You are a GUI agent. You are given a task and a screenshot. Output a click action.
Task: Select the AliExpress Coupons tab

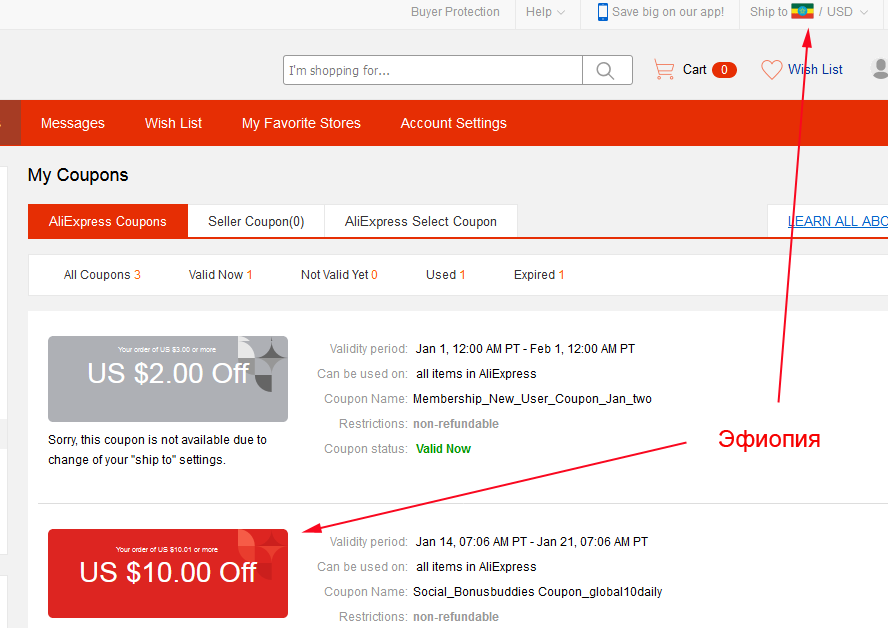pyautogui.click(x=108, y=221)
